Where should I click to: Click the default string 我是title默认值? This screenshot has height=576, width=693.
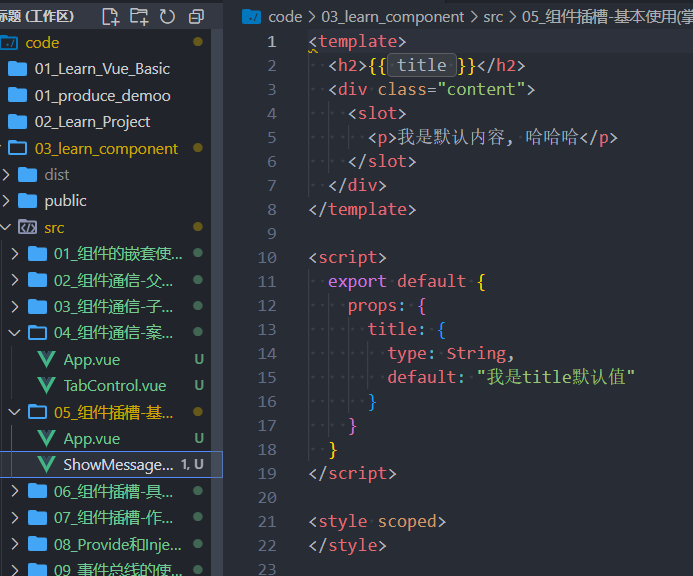click(556, 378)
